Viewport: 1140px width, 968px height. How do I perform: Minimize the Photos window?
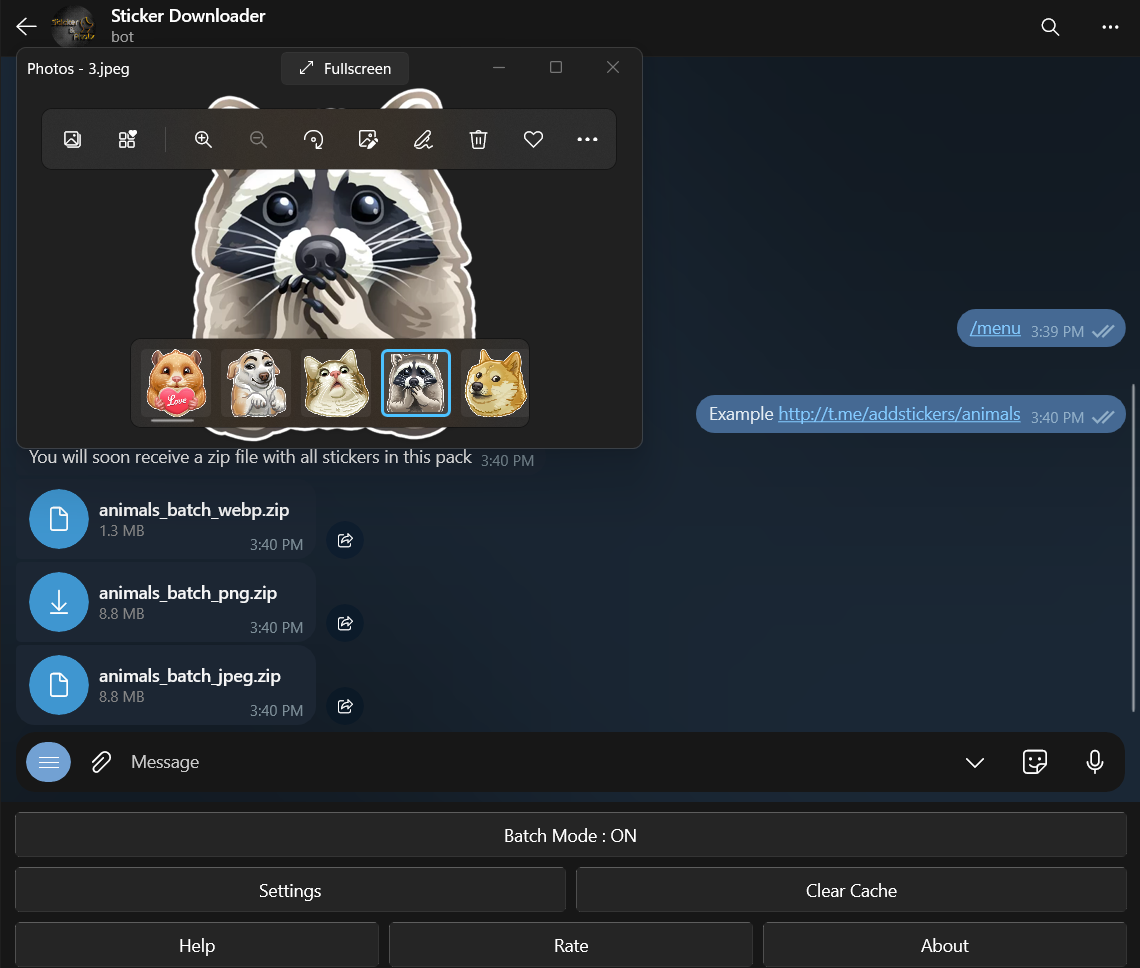point(499,67)
